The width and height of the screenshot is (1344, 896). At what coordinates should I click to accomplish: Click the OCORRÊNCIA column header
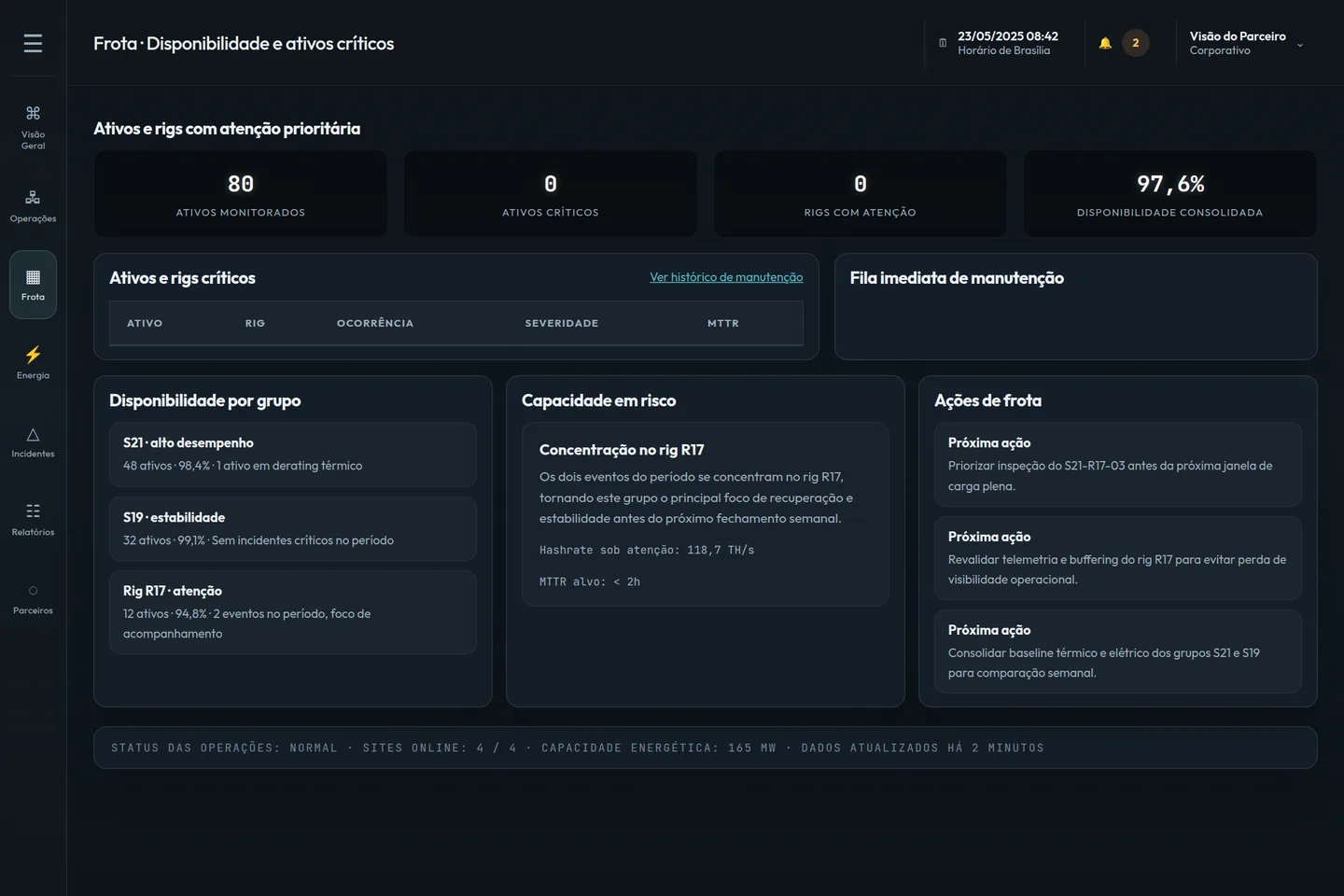(x=375, y=323)
